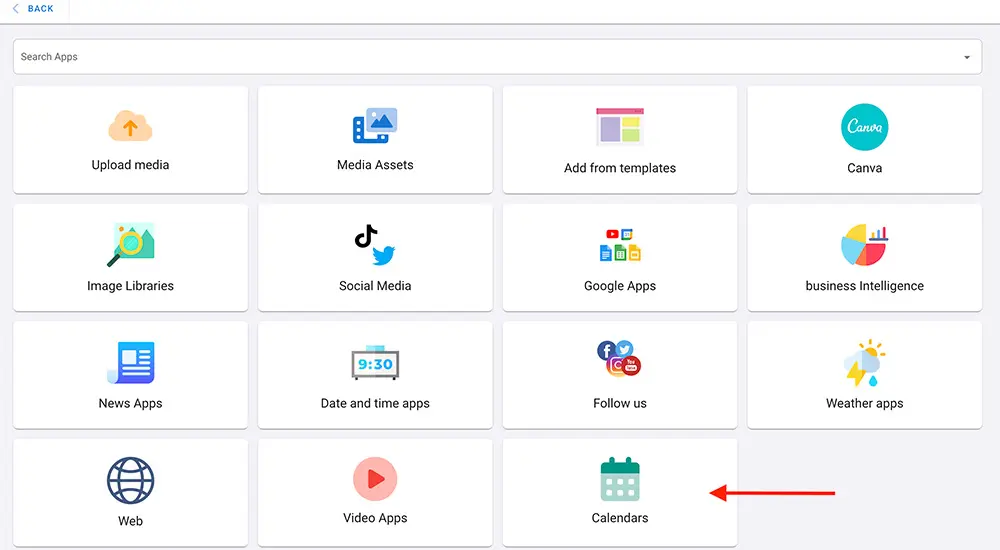This screenshot has width=1000, height=550.
Task: Open Social Media TikTok and Twitter icon
Action: 375,245
